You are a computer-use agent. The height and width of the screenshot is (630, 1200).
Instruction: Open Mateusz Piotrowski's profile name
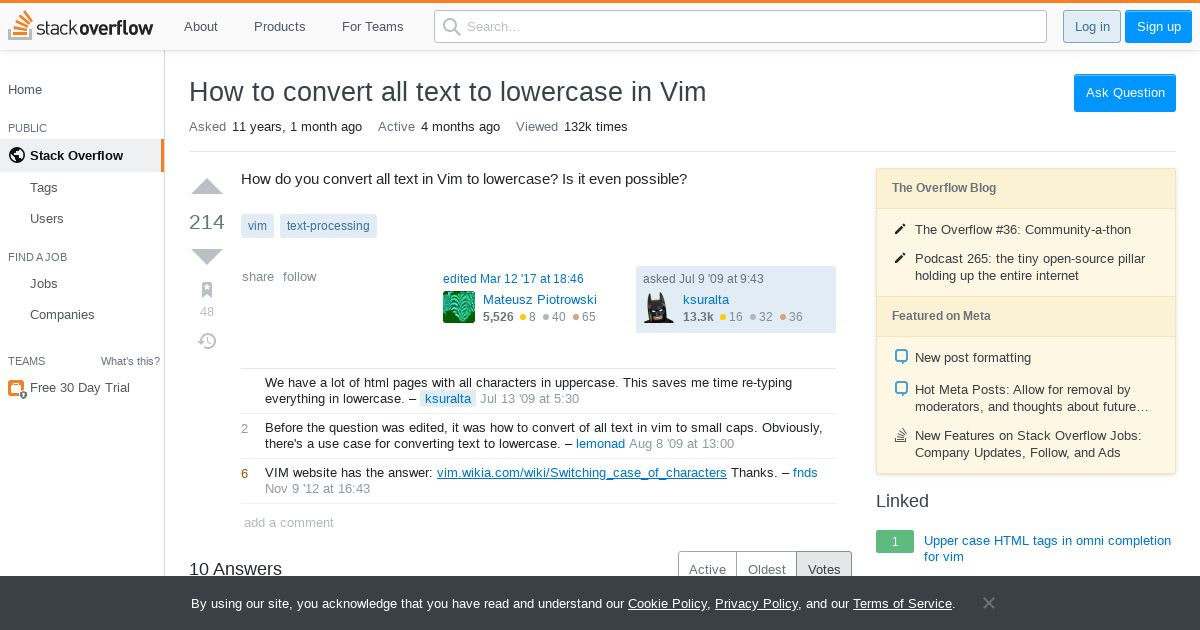coord(540,300)
